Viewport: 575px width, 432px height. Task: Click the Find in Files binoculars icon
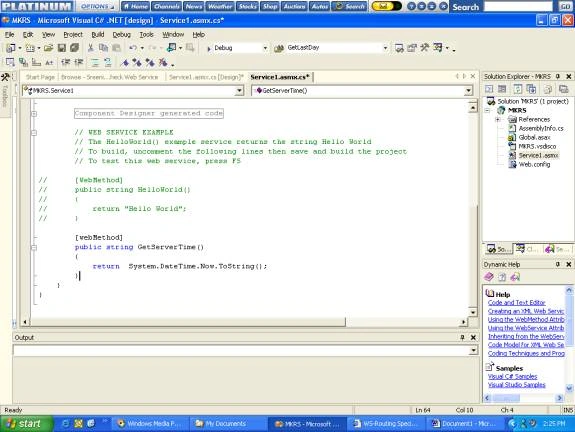pyautogui.click(x=279, y=48)
